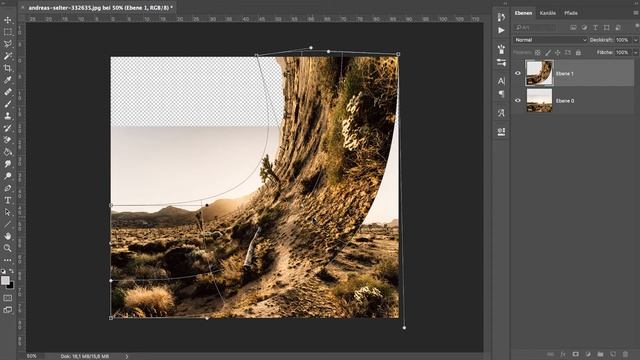This screenshot has height=360, width=640.
Task: Open the Normal blend mode dropdown
Action: pos(550,40)
